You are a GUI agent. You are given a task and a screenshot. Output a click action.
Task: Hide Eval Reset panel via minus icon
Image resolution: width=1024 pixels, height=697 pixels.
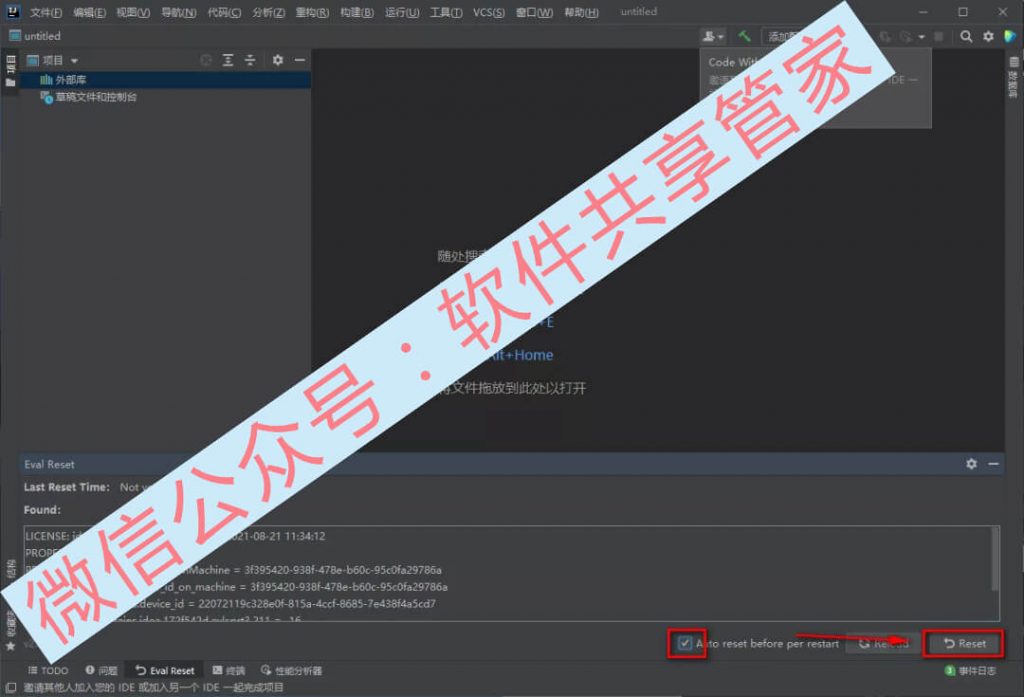pos(993,463)
